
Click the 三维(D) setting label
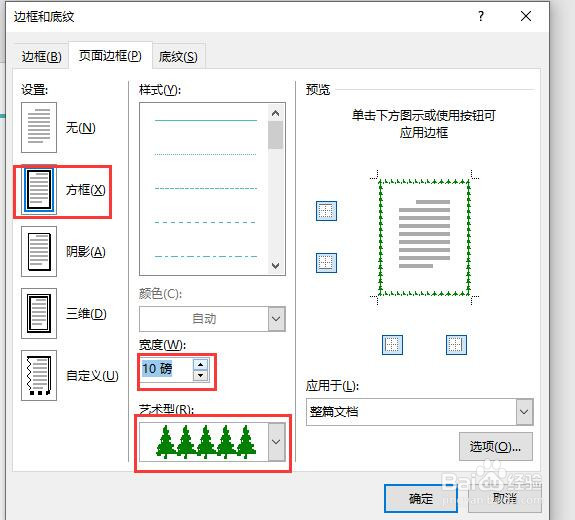click(x=87, y=314)
